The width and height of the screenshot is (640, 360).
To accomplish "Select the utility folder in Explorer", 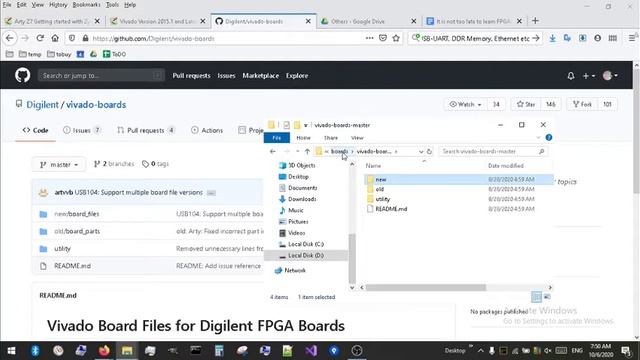I will click(x=382, y=199).
